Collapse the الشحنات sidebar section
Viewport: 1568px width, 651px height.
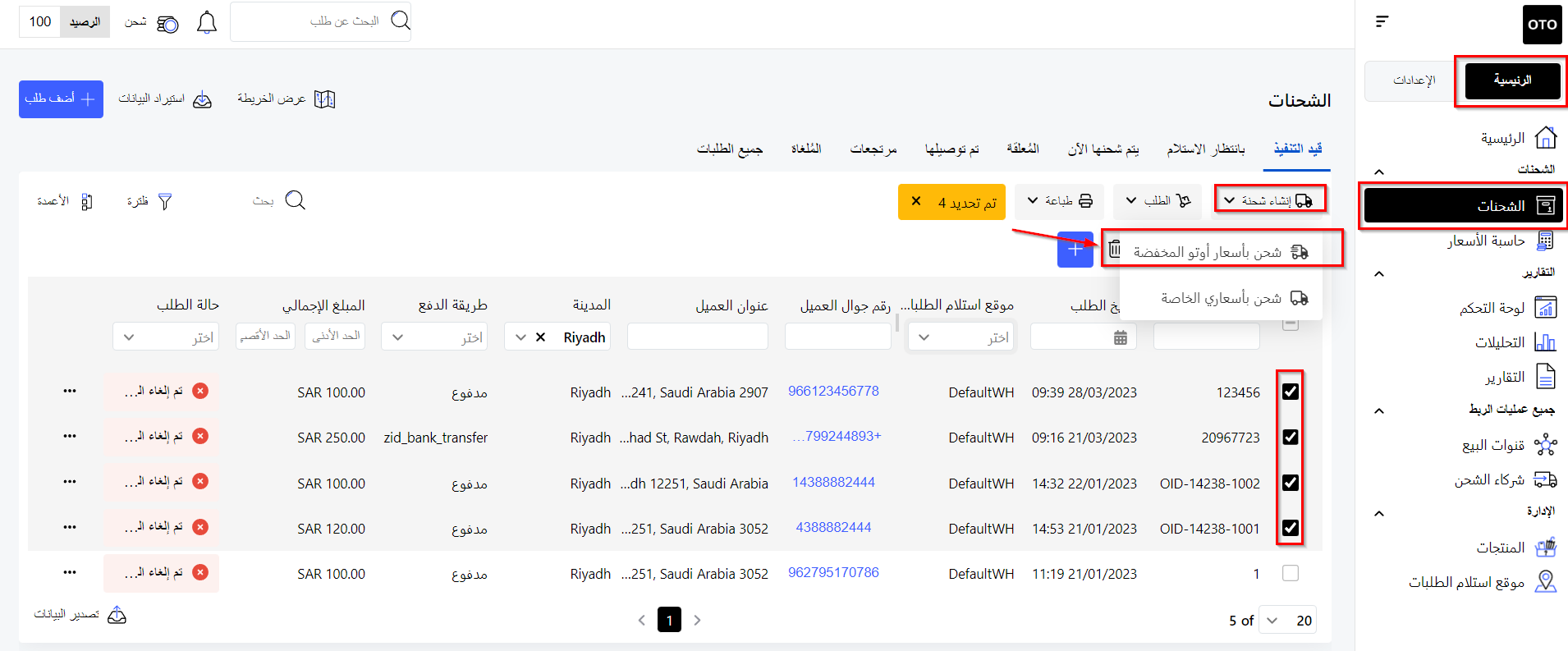pyautogui.click(x=1379, y=172)
